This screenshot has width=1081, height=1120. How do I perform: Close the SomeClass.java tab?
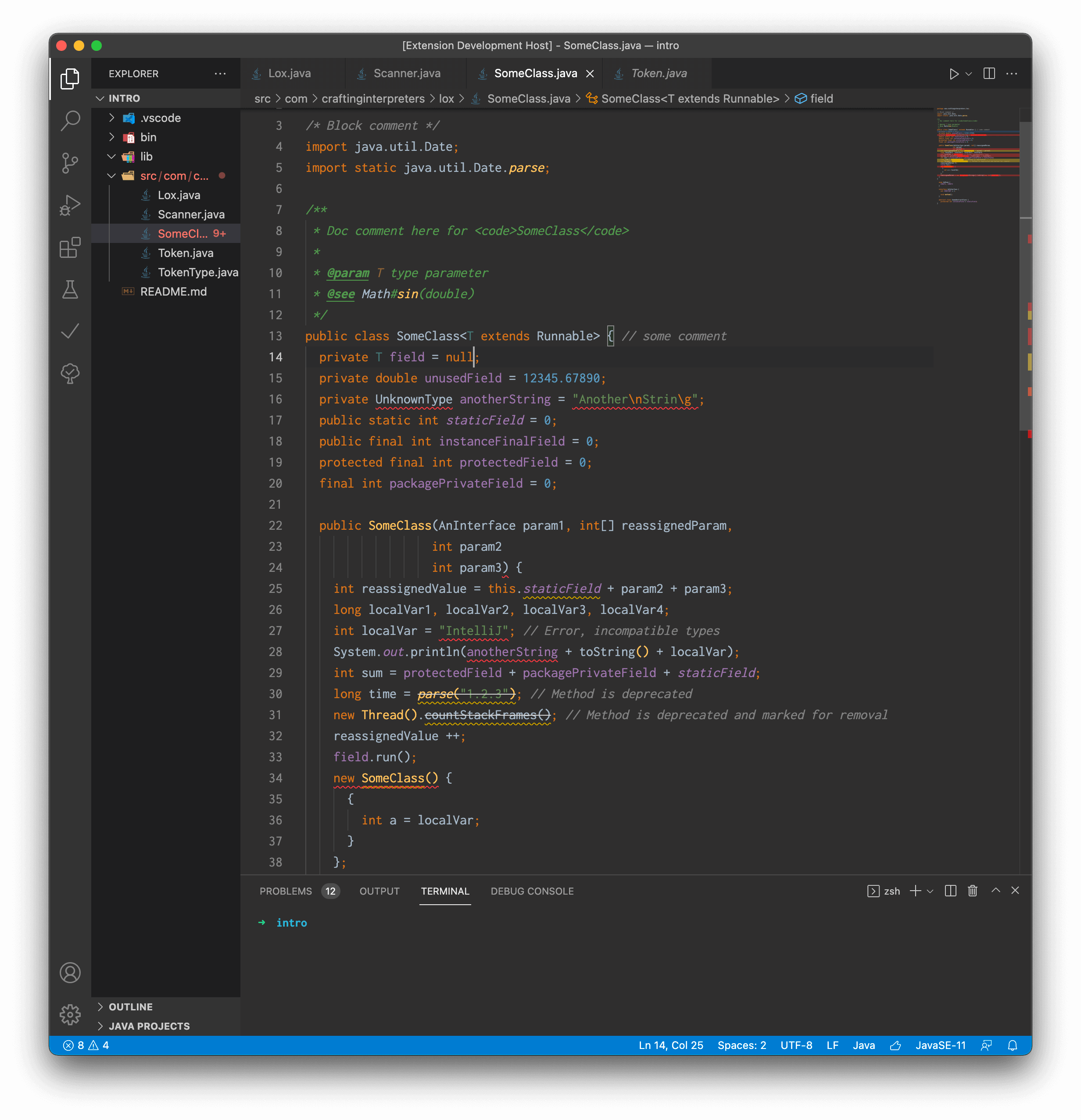(590, 74)
